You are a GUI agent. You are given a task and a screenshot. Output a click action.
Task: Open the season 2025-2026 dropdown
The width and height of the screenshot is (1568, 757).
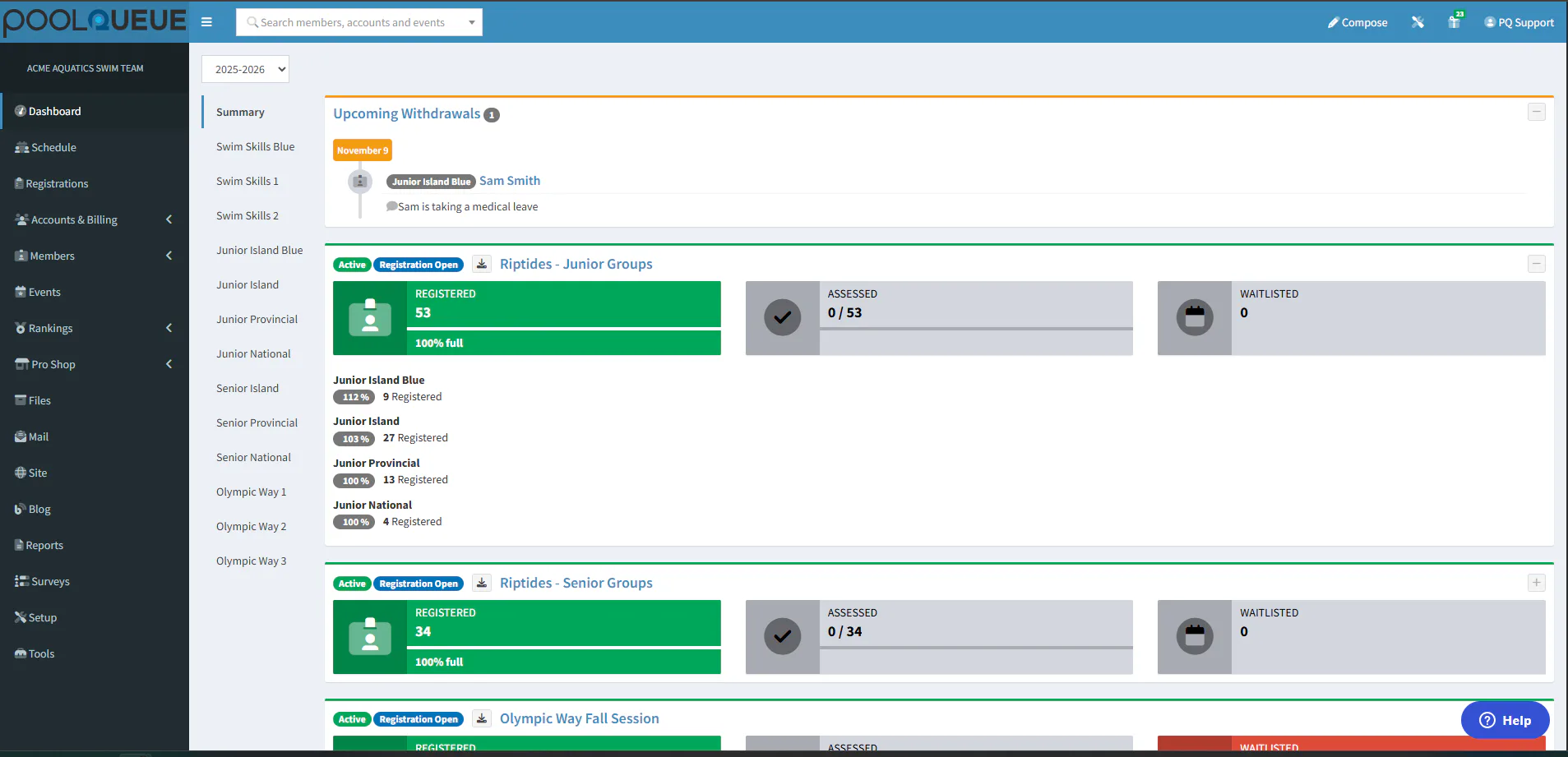pyautogui.click(x=245, y=69)
